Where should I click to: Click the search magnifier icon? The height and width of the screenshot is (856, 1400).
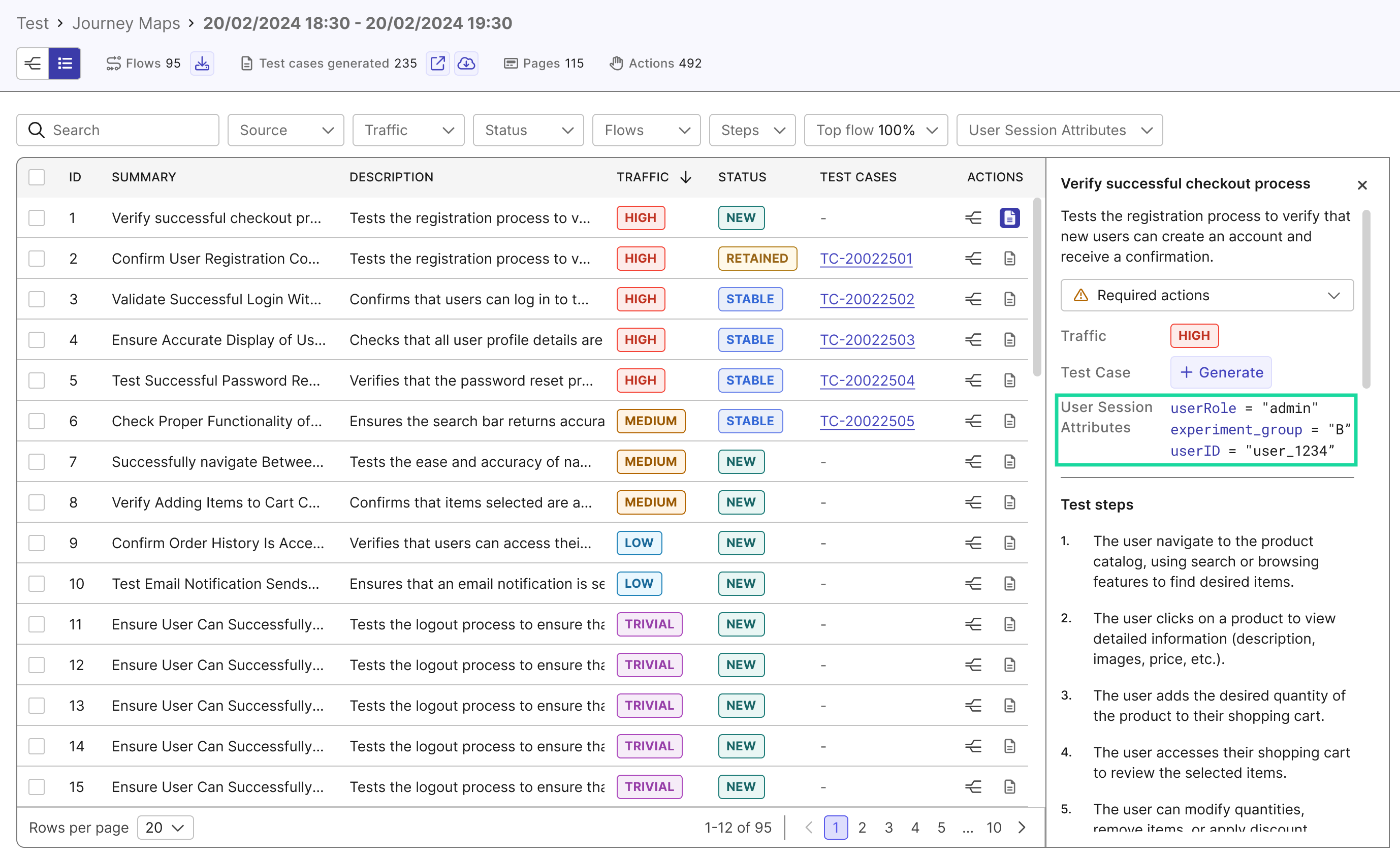pos(37,130)
